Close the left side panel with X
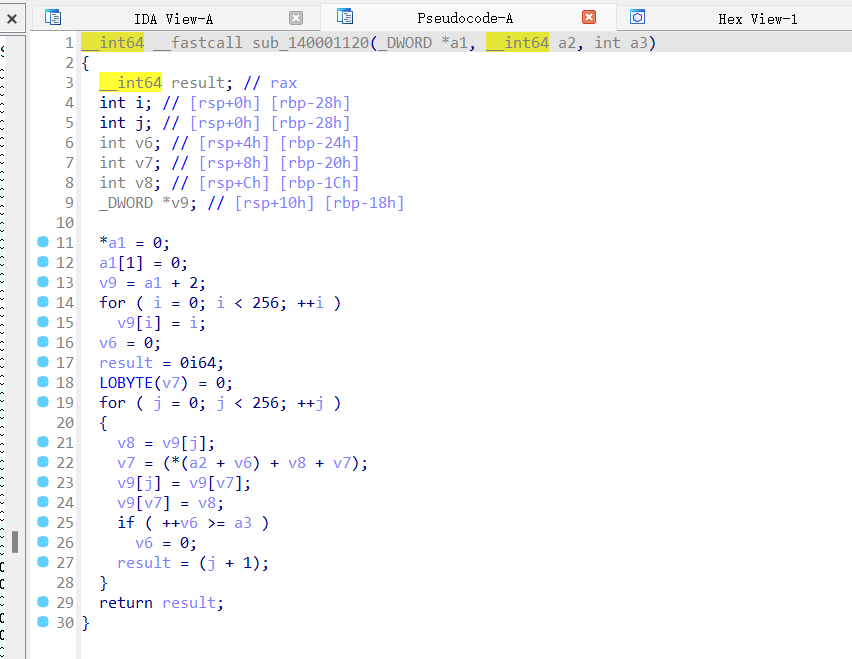852x659 pixels. (x=12, y=19)
